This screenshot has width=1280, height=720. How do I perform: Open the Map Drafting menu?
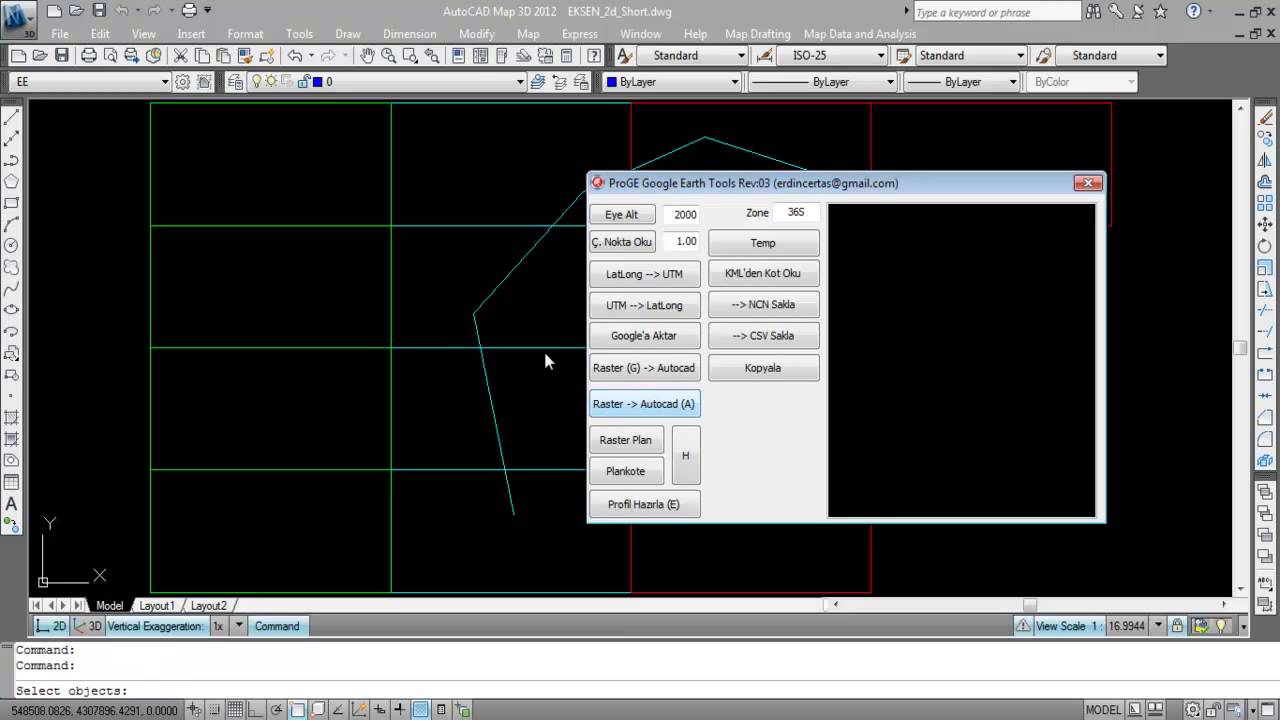(x=758, y=34)
